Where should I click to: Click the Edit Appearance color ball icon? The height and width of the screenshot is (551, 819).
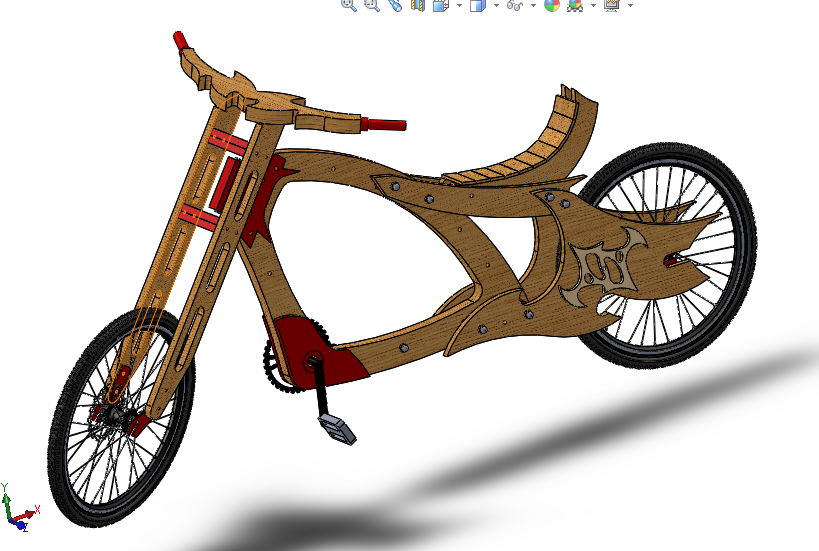coord(552,5)
